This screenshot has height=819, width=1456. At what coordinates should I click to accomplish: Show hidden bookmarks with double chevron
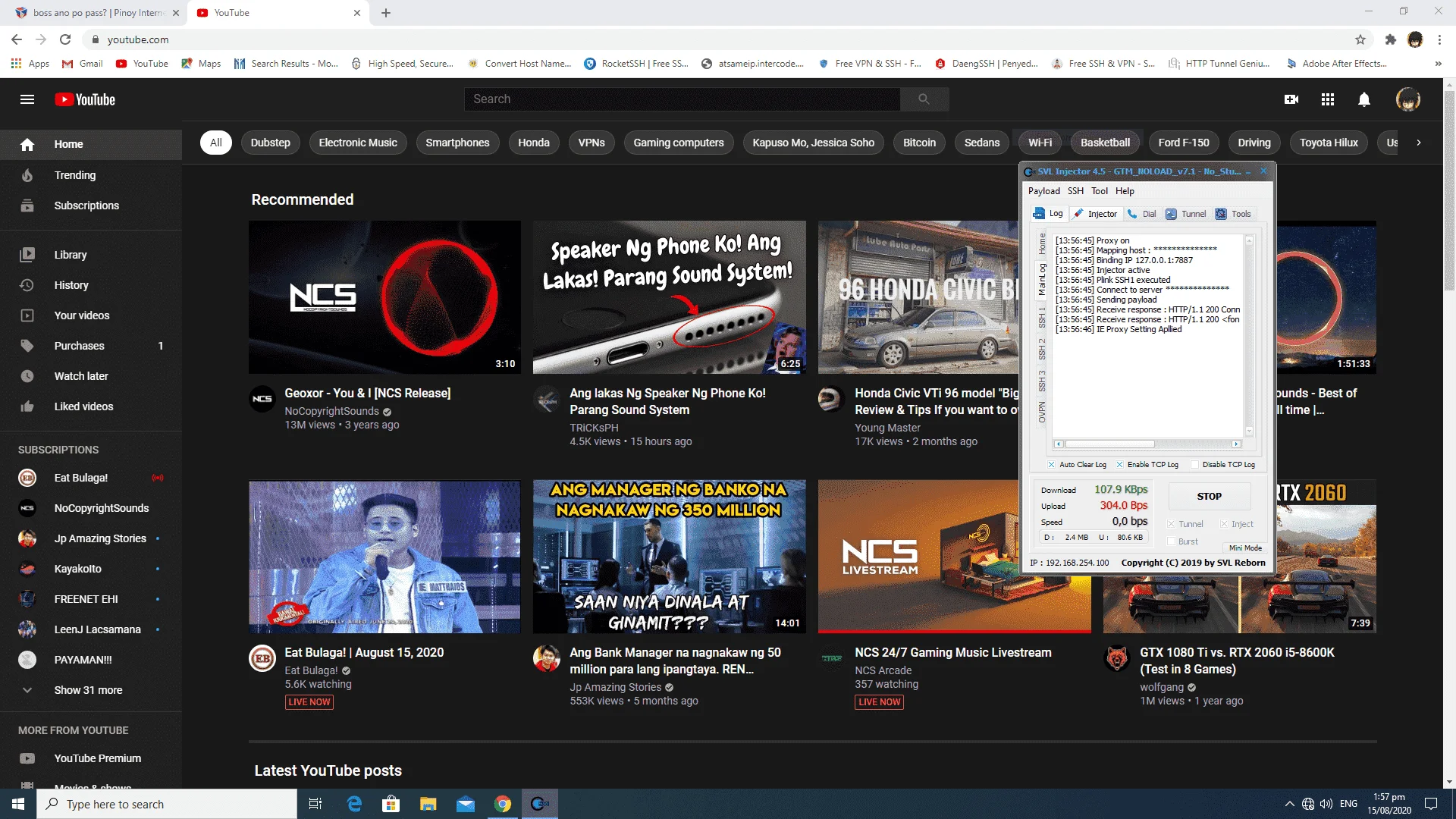coord(1438,64)
